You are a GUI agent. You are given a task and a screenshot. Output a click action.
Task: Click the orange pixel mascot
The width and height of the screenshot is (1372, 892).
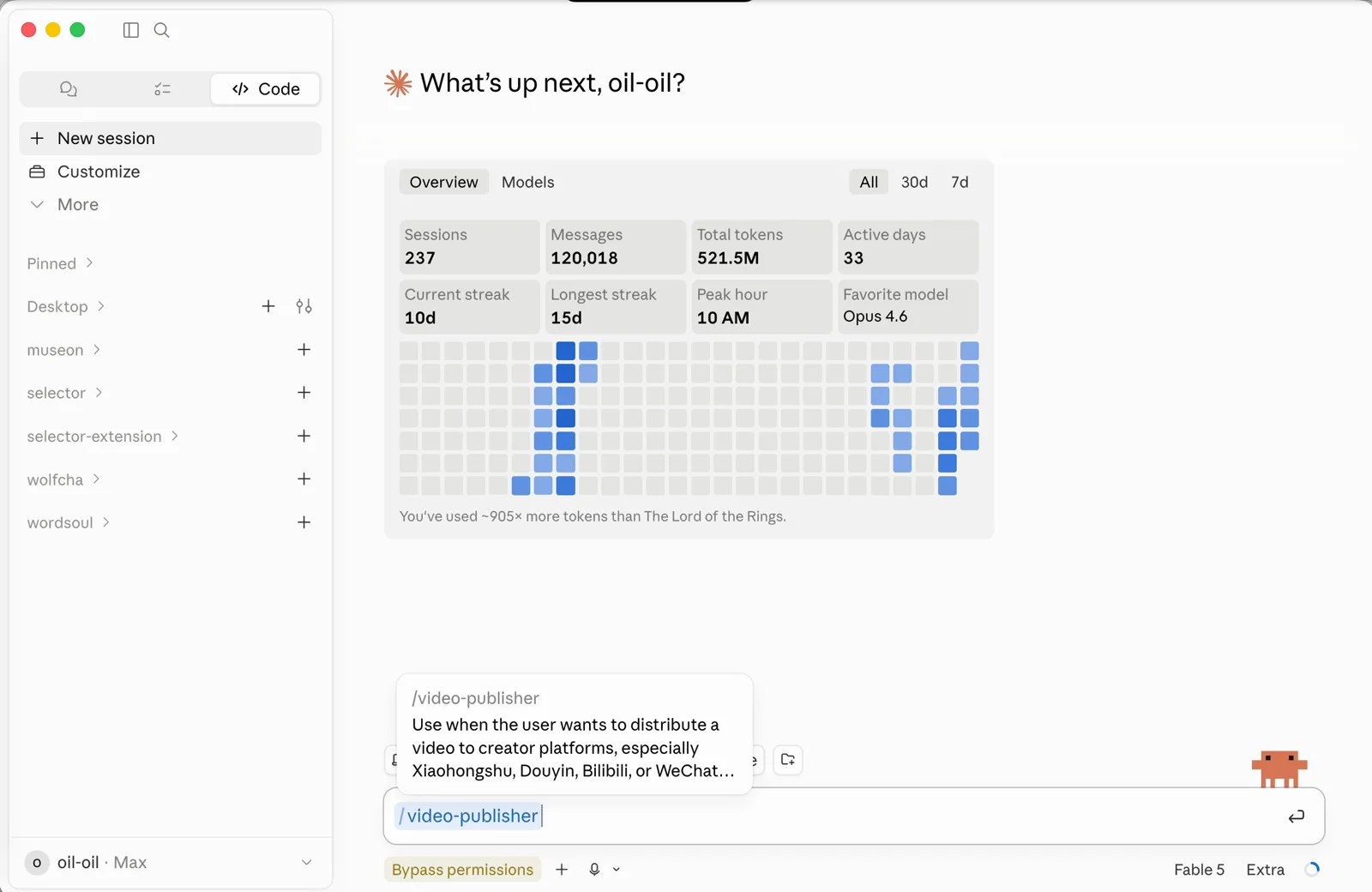coord(1279,768)
